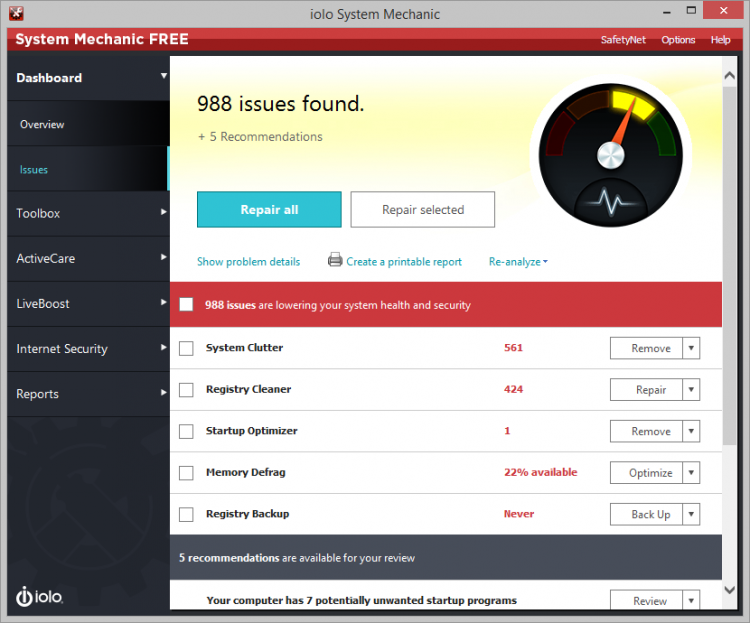750x623 pixels.
Task: Open the SafetyNet menu
Action: click(623, 40)
